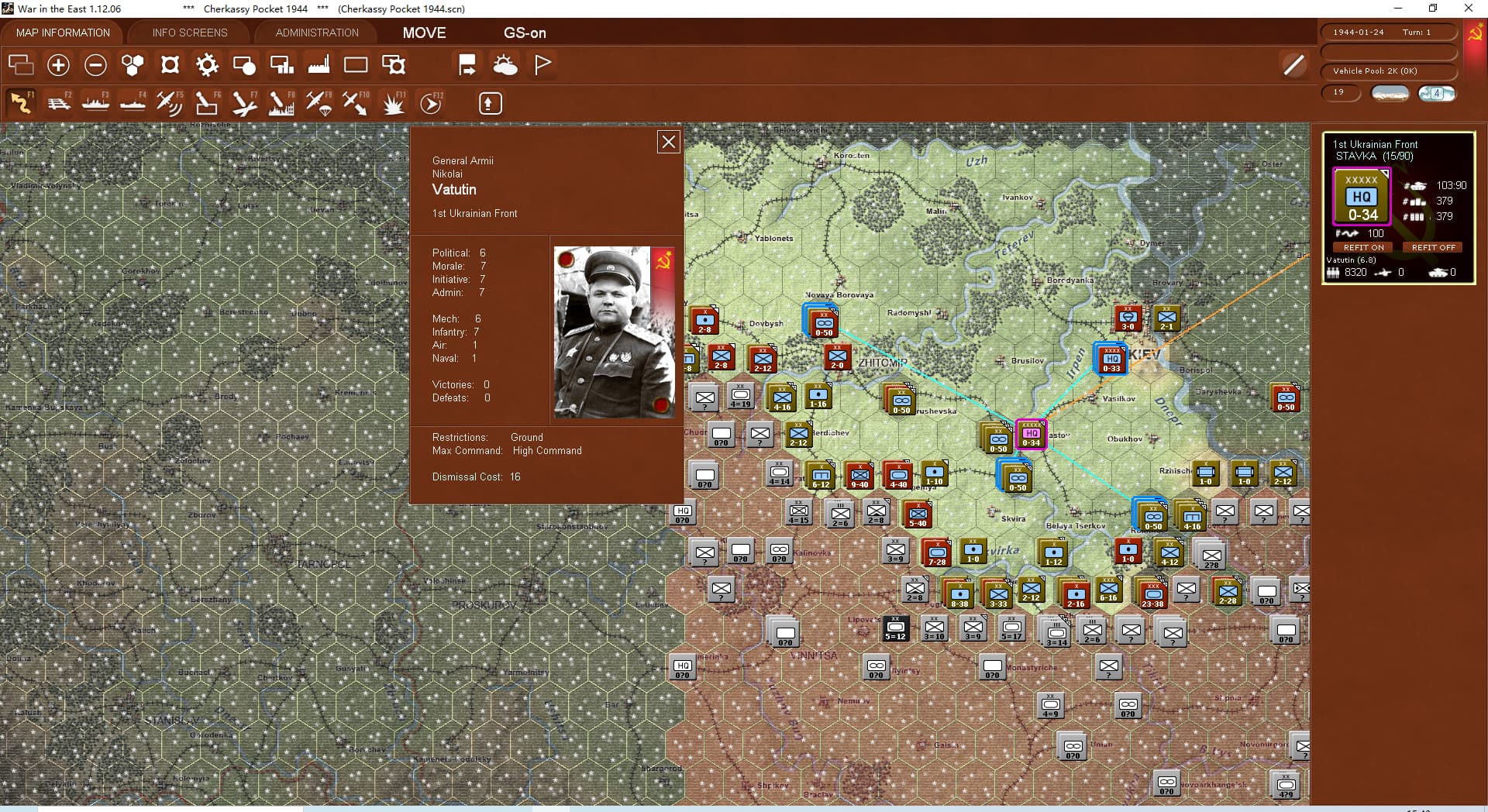1488x812 pixels.
Task: Toggle the number 4 weather map button
Action: (x=1437, y=93)
